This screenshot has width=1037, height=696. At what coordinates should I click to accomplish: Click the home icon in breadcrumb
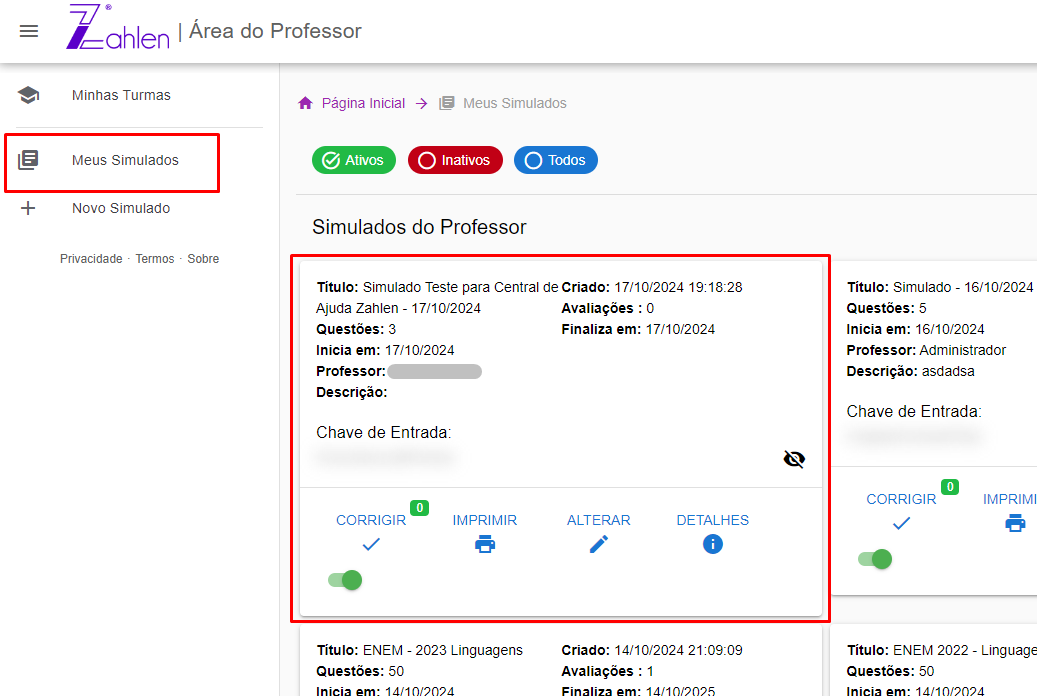[306, 103]
